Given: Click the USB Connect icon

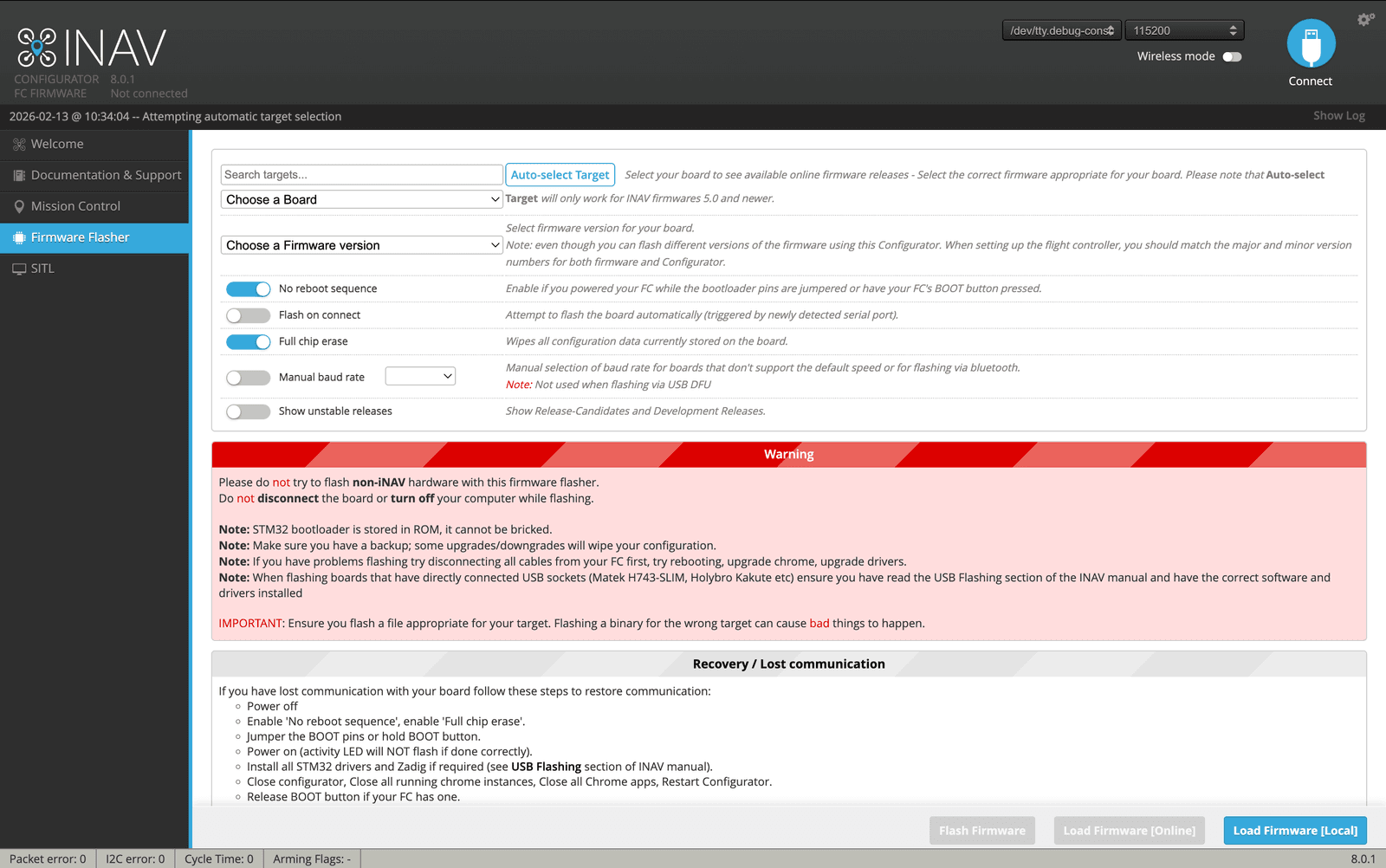Looking at the screenshot, I should tap(1311, 43).
